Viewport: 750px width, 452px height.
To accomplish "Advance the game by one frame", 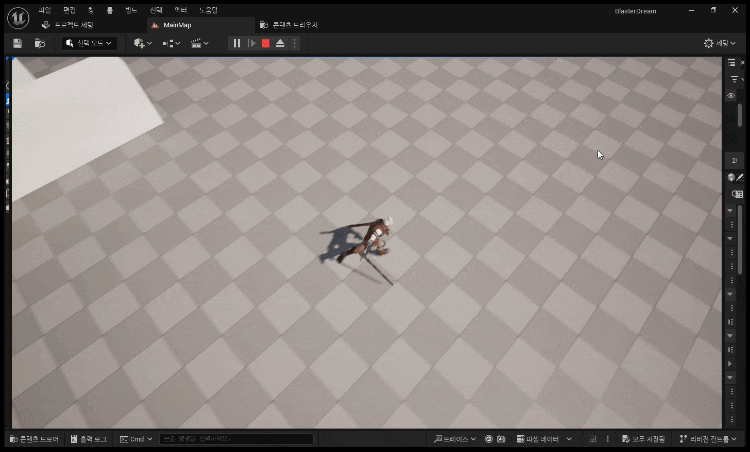I will 252,44.
